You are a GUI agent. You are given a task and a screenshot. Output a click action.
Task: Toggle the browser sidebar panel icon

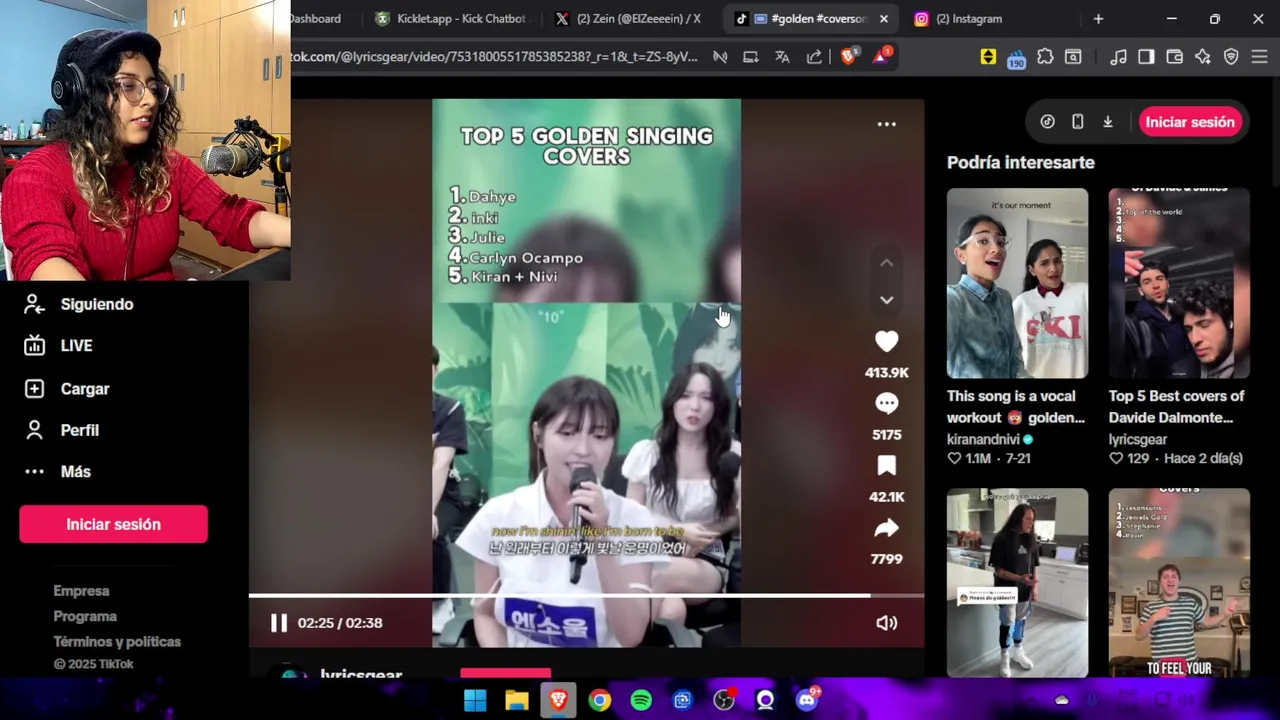click(x=1147, y=57)
